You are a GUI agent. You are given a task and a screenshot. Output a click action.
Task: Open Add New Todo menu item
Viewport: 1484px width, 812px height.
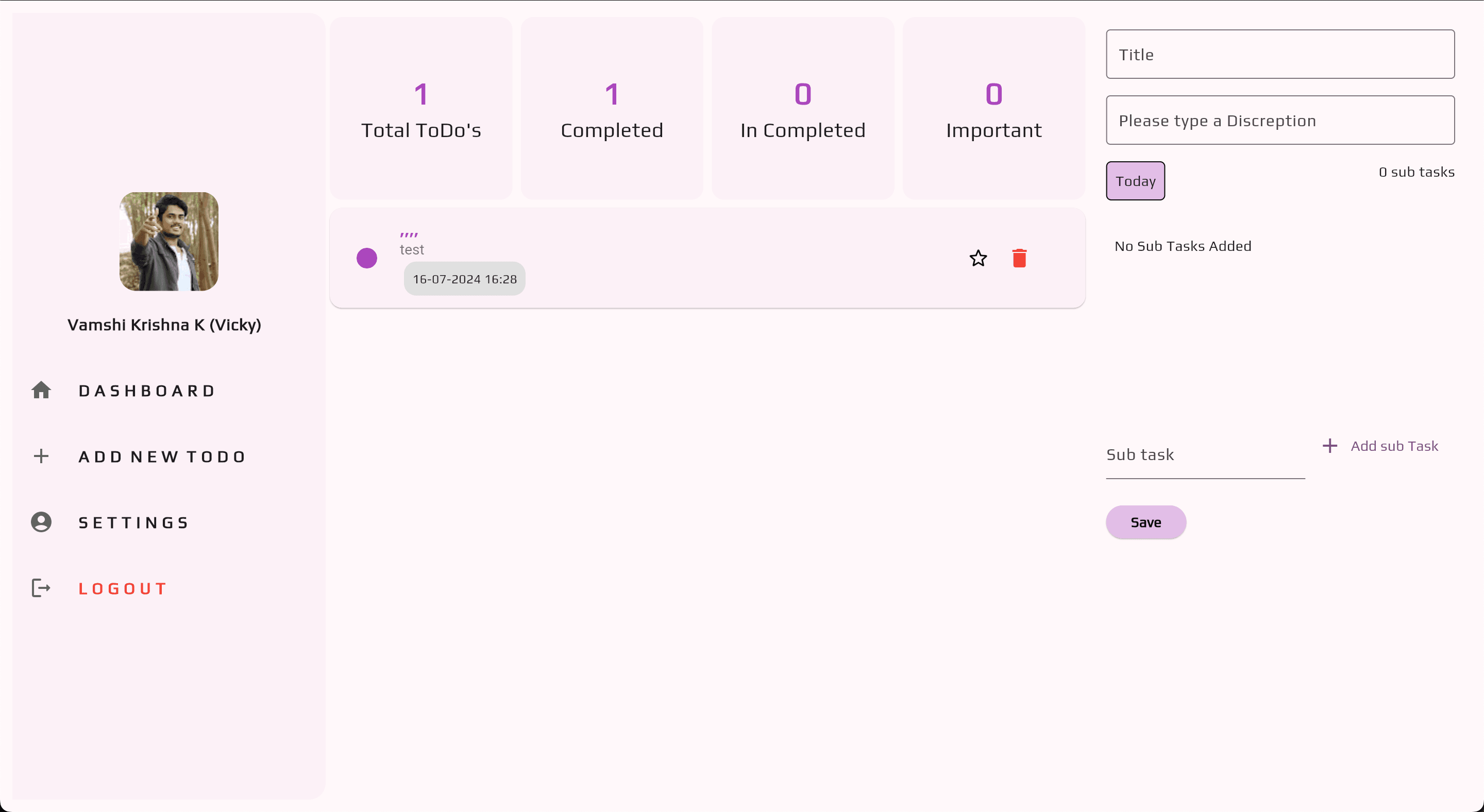tap(162, 456)
